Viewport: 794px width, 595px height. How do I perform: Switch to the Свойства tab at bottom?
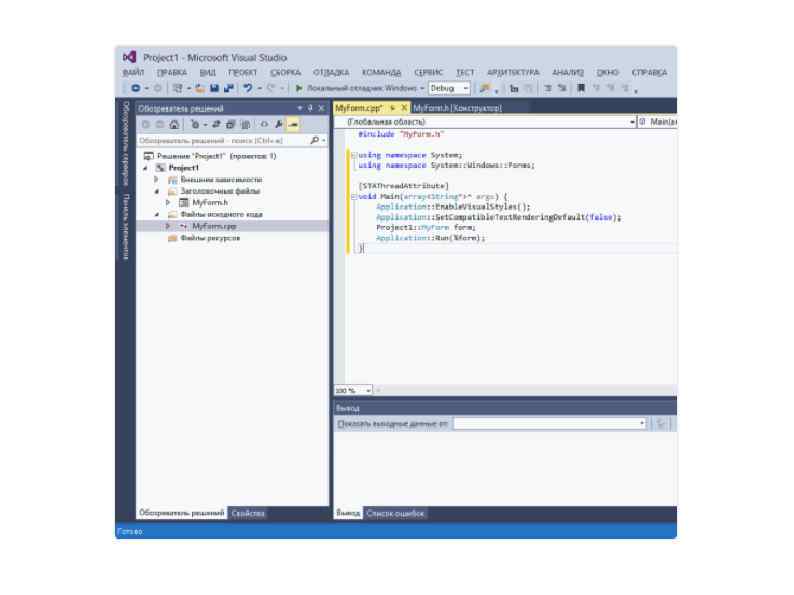(248, 513)
